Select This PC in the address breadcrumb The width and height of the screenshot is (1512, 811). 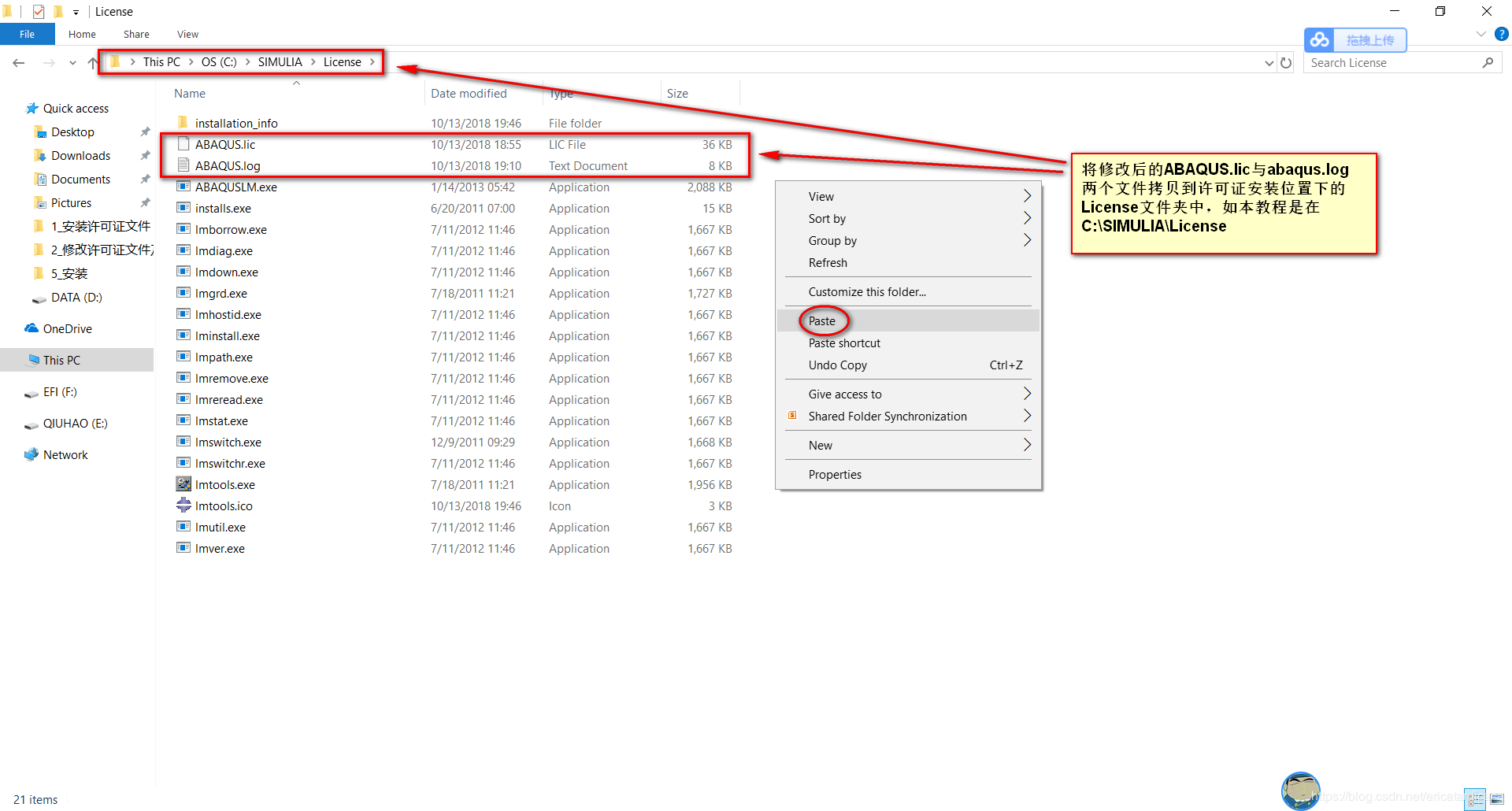161,62
